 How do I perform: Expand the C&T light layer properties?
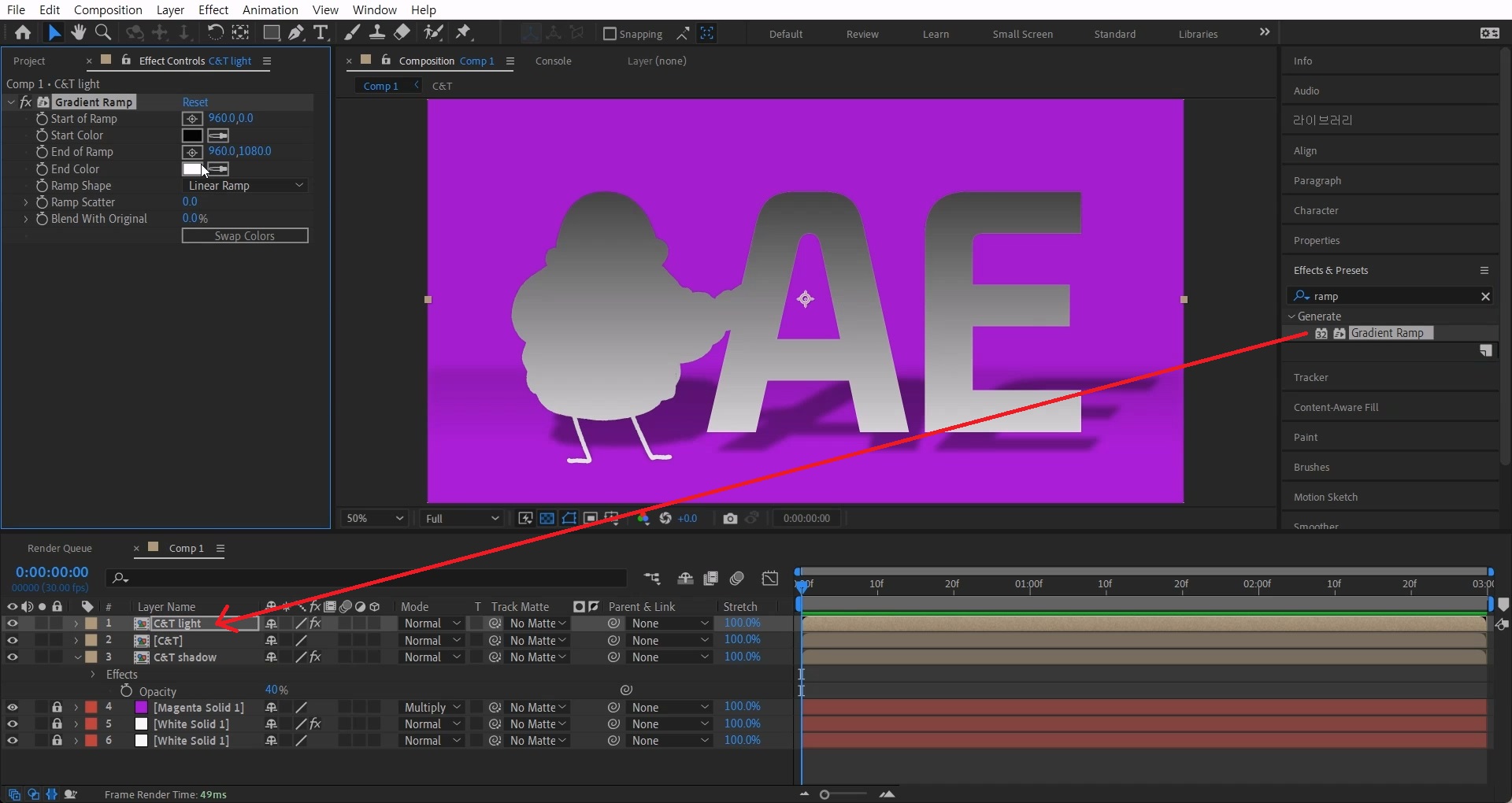[76, 624]
